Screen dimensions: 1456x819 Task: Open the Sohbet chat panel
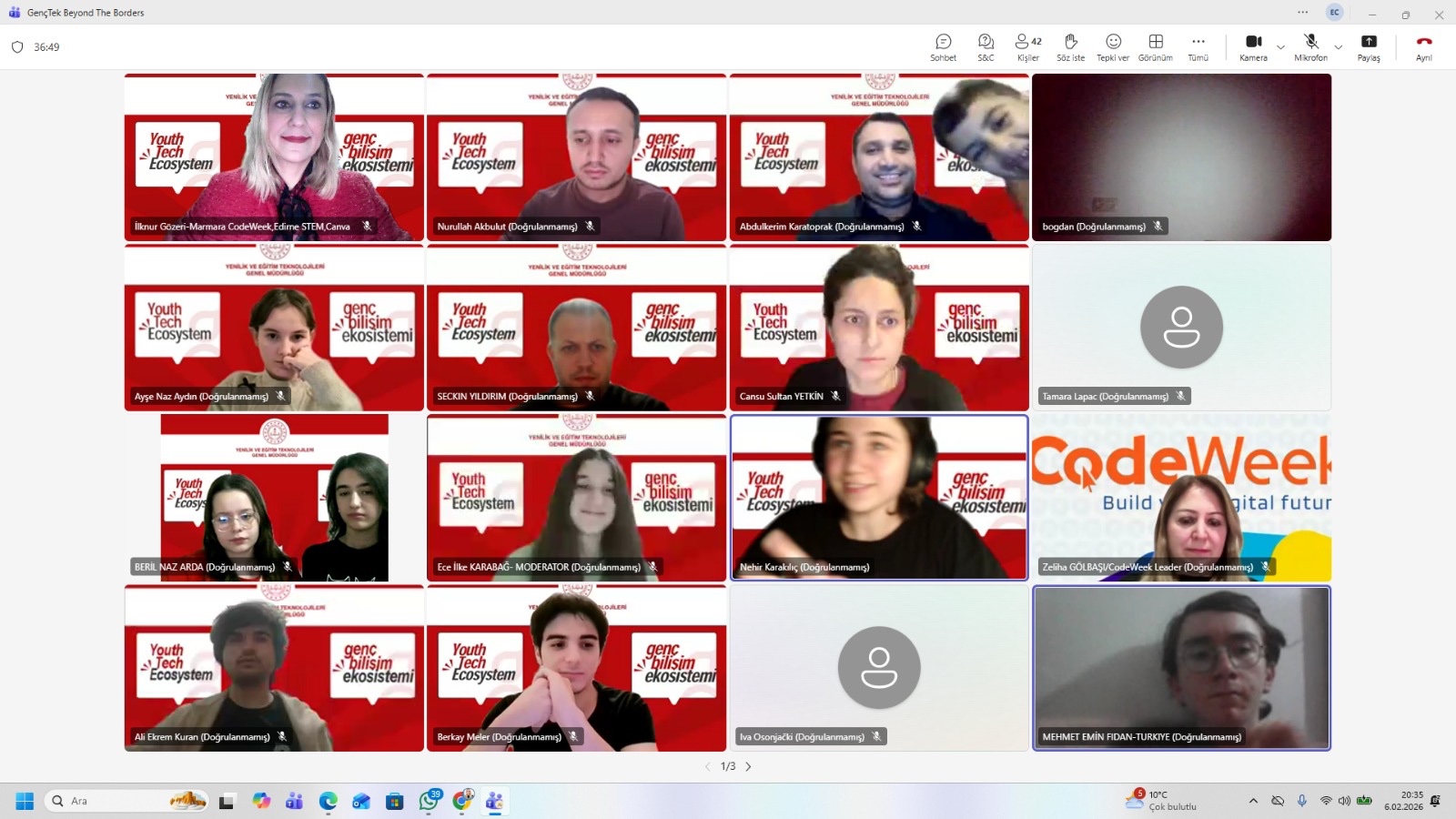[x=943, y=47]
